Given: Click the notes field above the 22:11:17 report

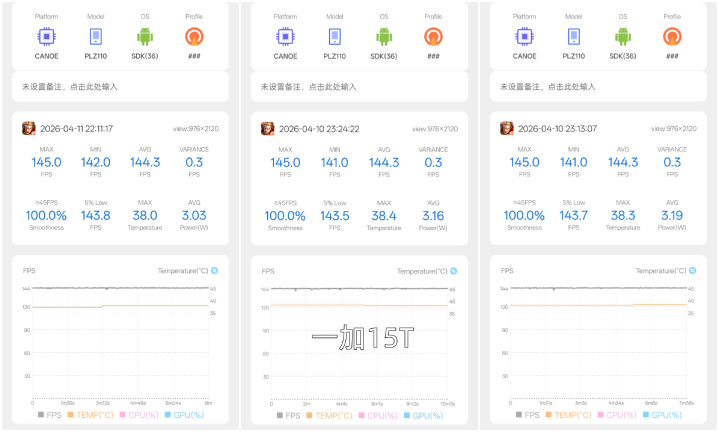Looking at the screenshot, I should [120, 87].
